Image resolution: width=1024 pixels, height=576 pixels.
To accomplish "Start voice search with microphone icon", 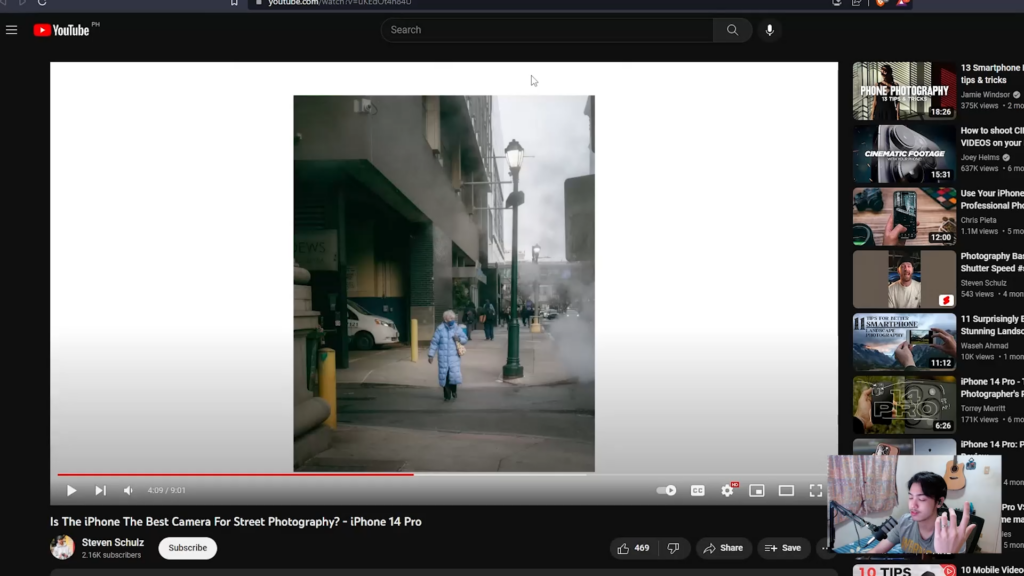I will [x=769, y=30].
